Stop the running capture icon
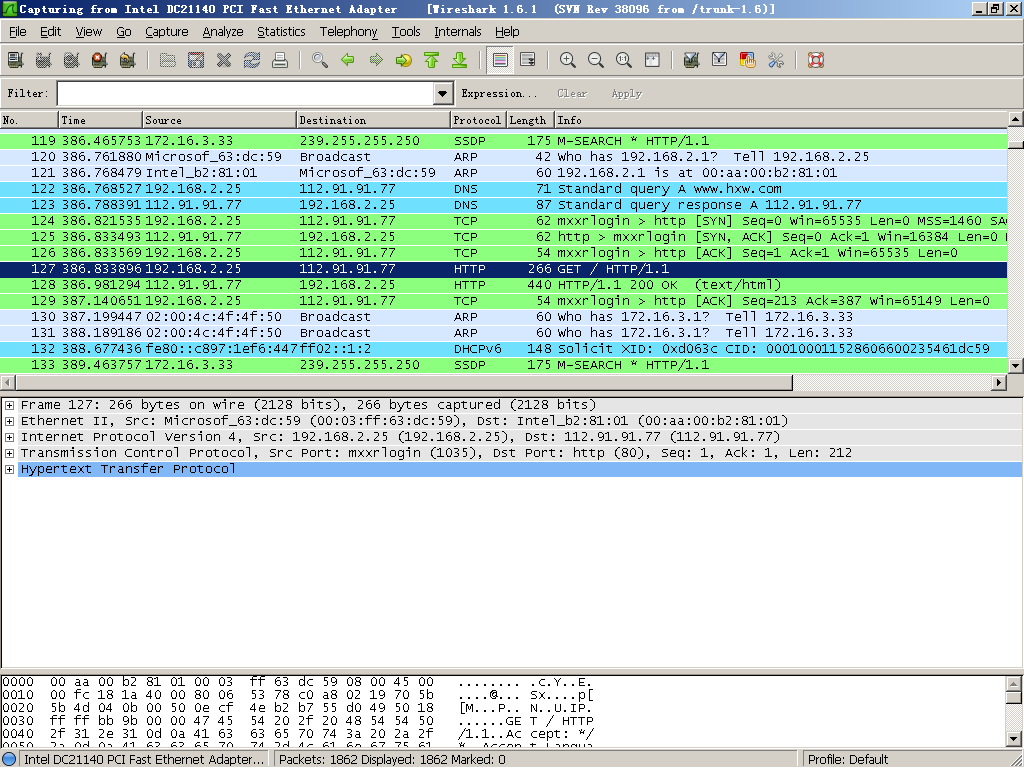 click(x=100, y=61)
